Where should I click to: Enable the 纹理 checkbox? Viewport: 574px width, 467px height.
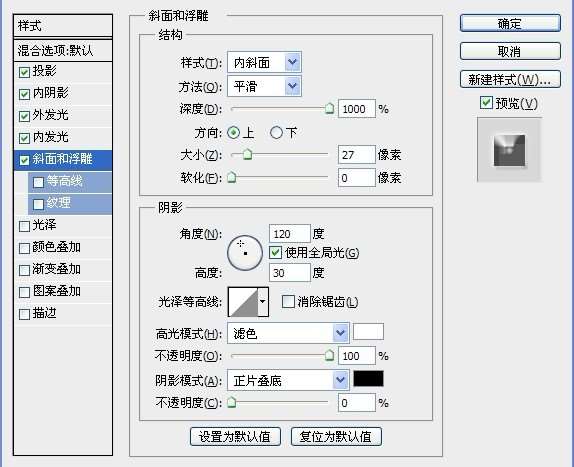pos(38,204)
